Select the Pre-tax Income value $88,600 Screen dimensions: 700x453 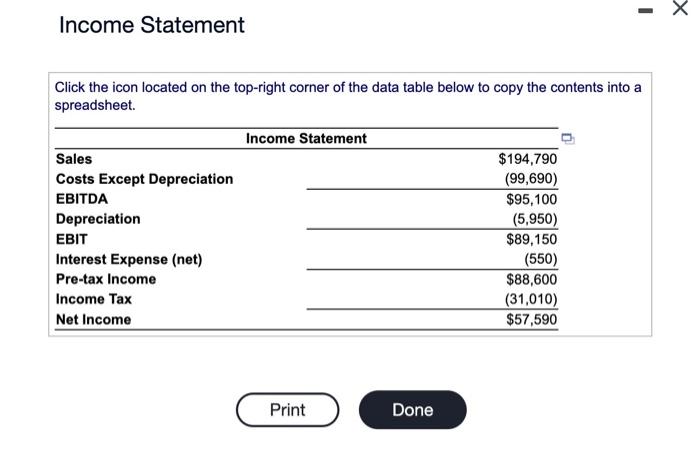531,279
